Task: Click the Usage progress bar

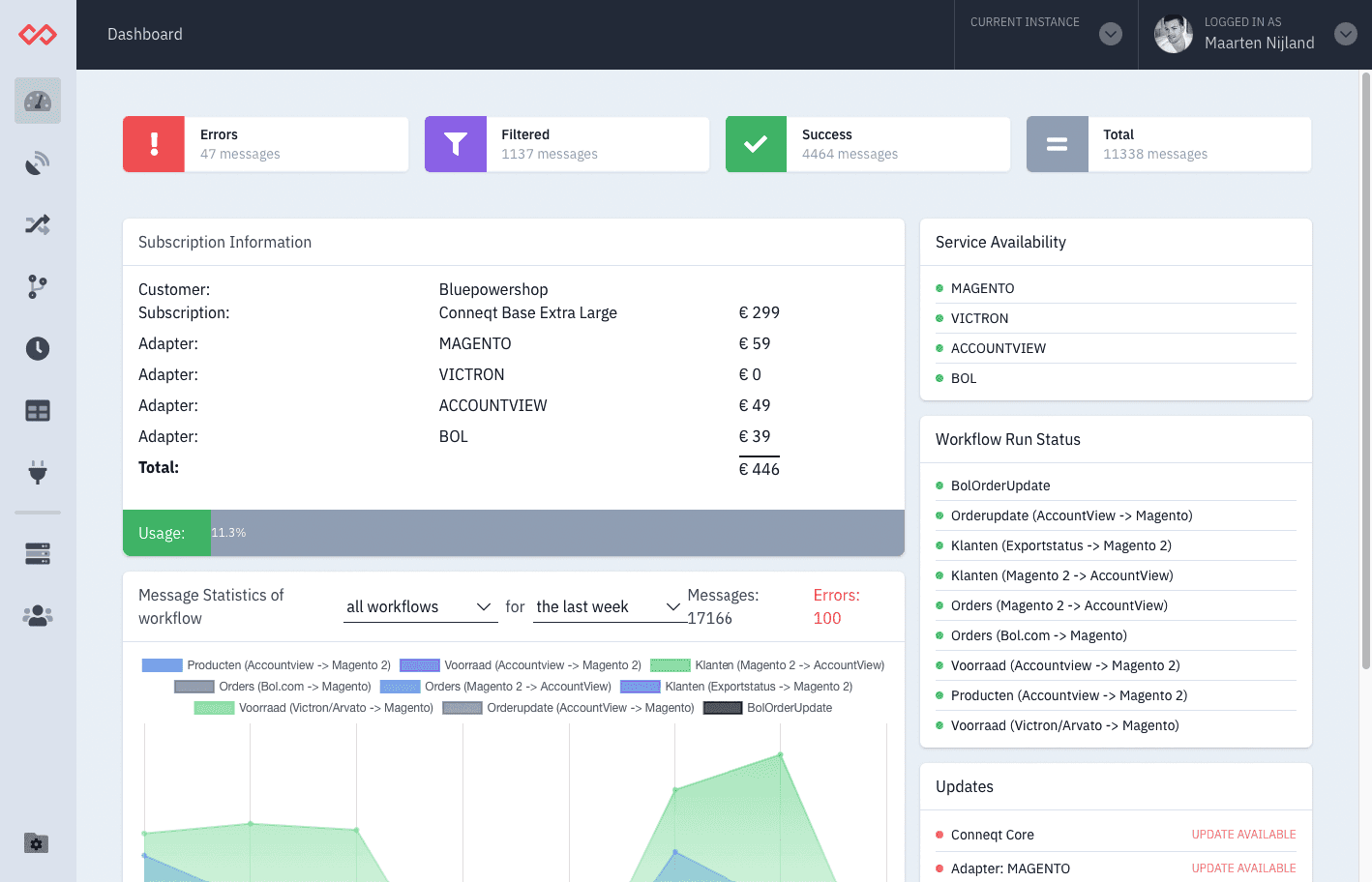Action: pos(514,533)
